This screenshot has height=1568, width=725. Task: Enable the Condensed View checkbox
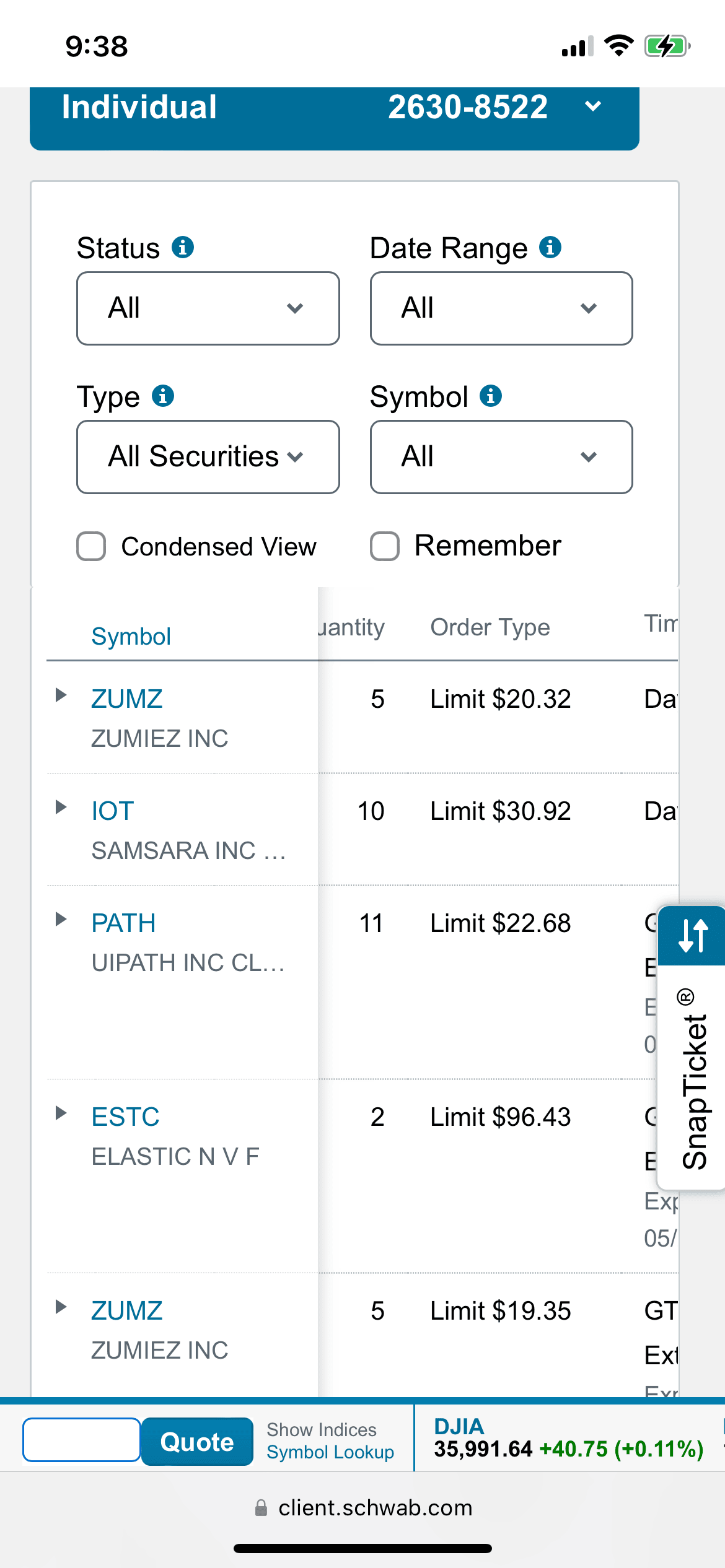pos(91,546)
